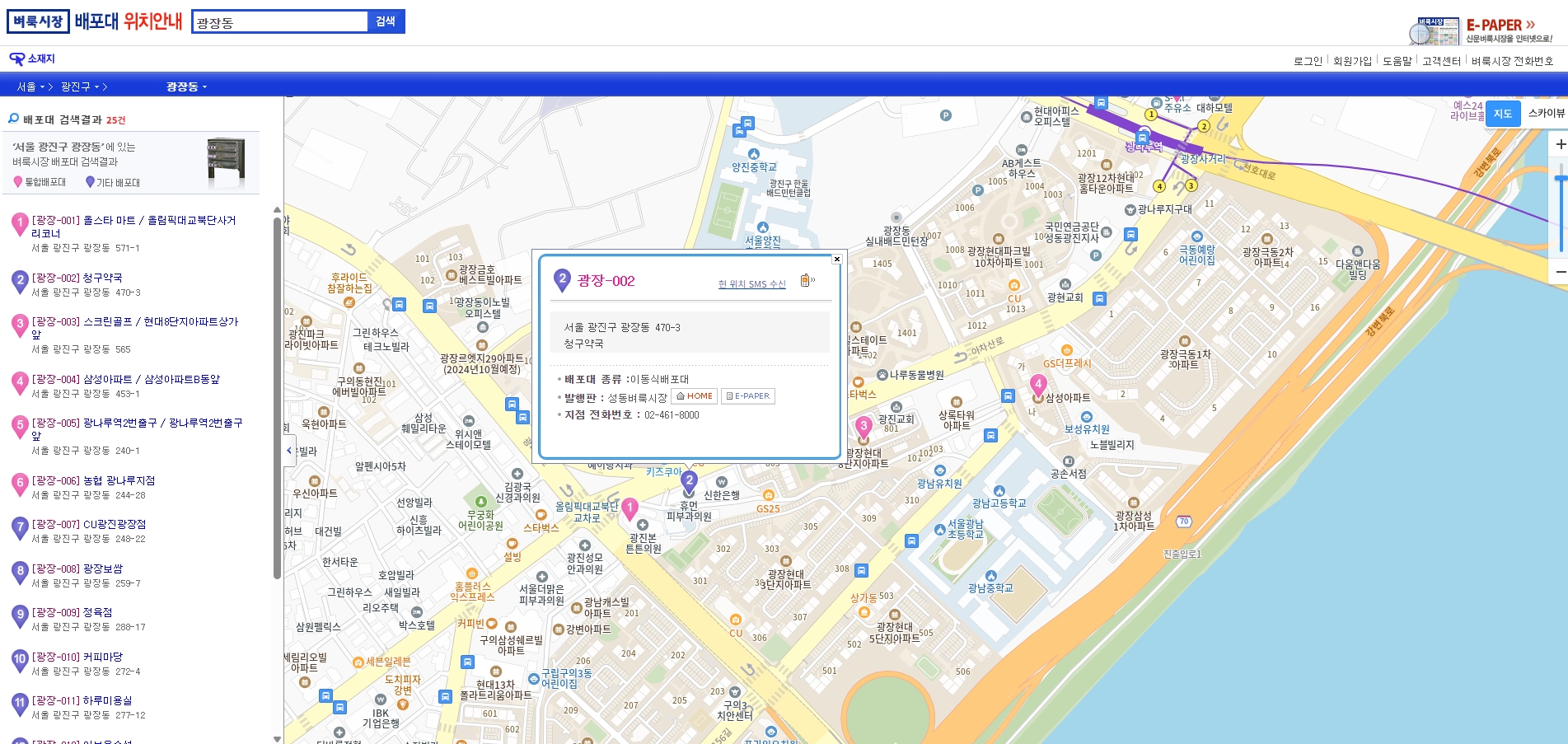
Task: Click the 스타벅스 cafe icon near 올림픽대교
Action: click(x=541, y=515)
